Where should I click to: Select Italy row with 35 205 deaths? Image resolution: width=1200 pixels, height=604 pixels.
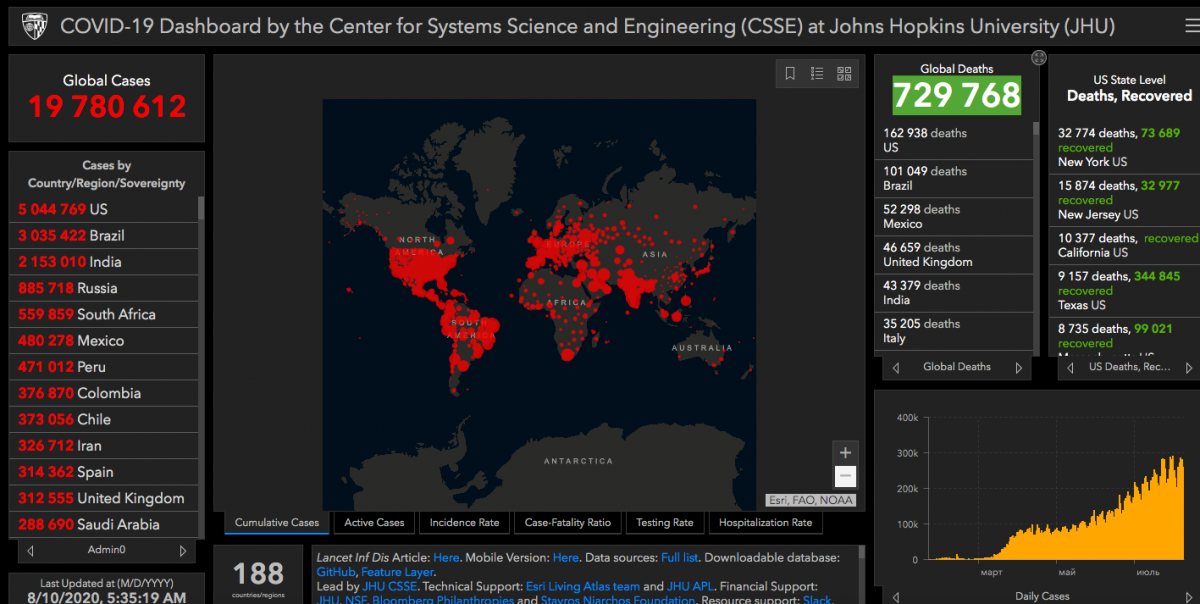pos(954,330)
